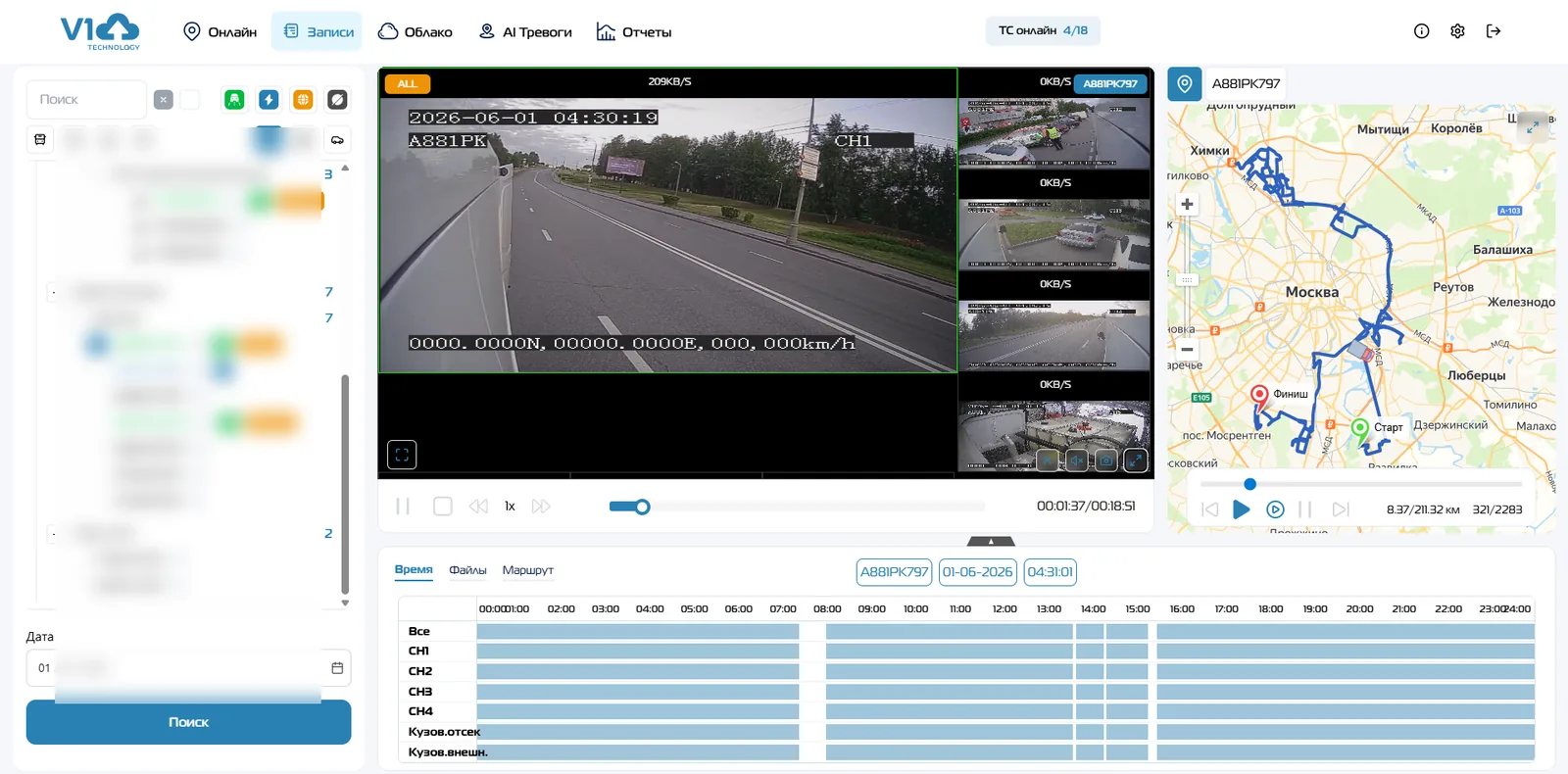Open the Облако section
Image resolution: width=1568 pixels, height=774 pixels.
416,32
